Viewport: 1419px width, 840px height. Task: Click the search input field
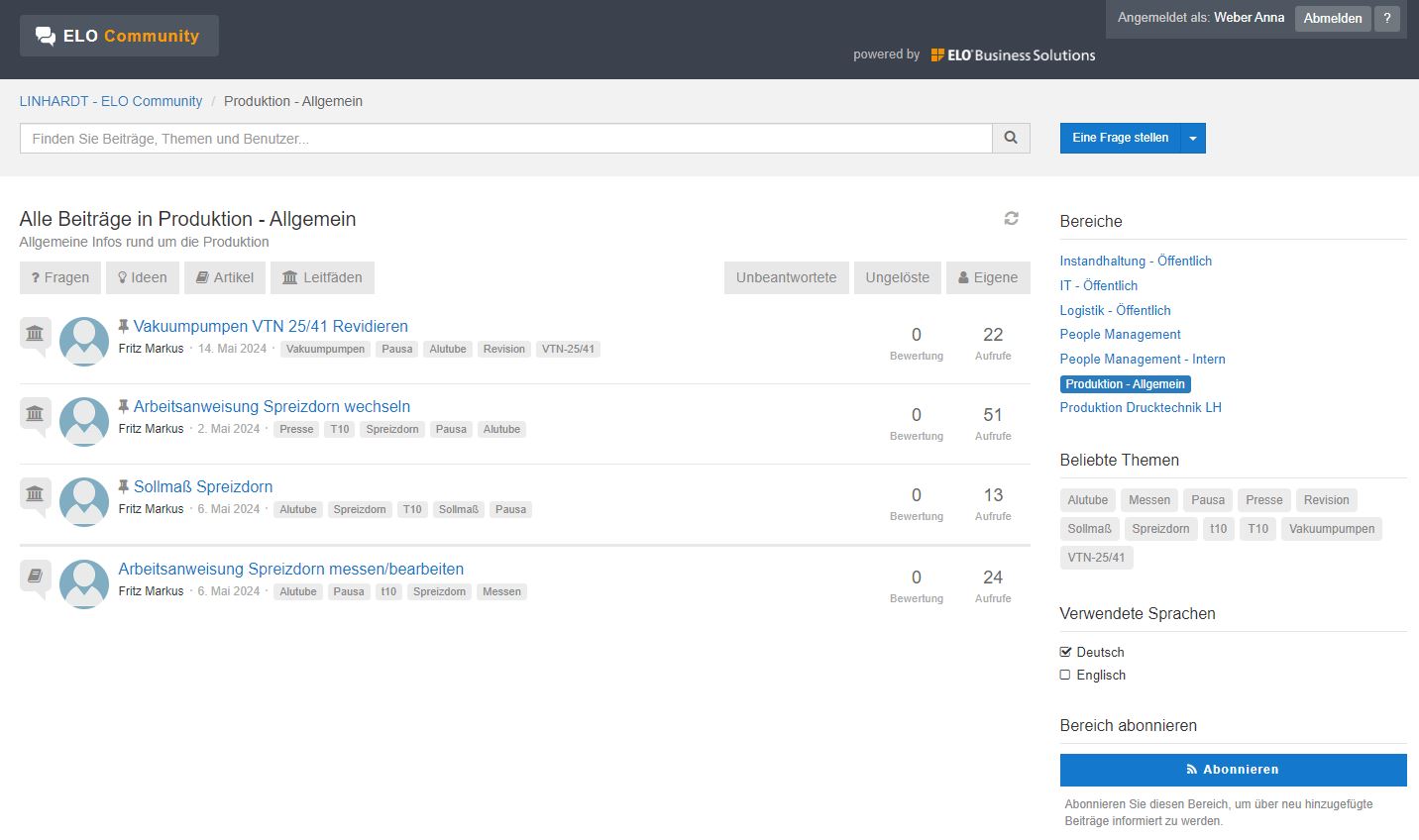coord(505,139)
